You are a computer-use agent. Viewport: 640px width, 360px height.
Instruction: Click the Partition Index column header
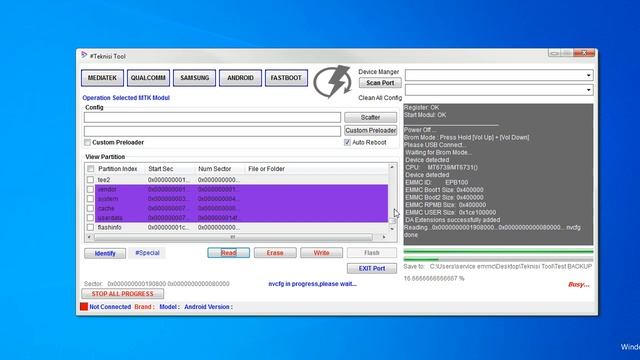coord(118,169)
